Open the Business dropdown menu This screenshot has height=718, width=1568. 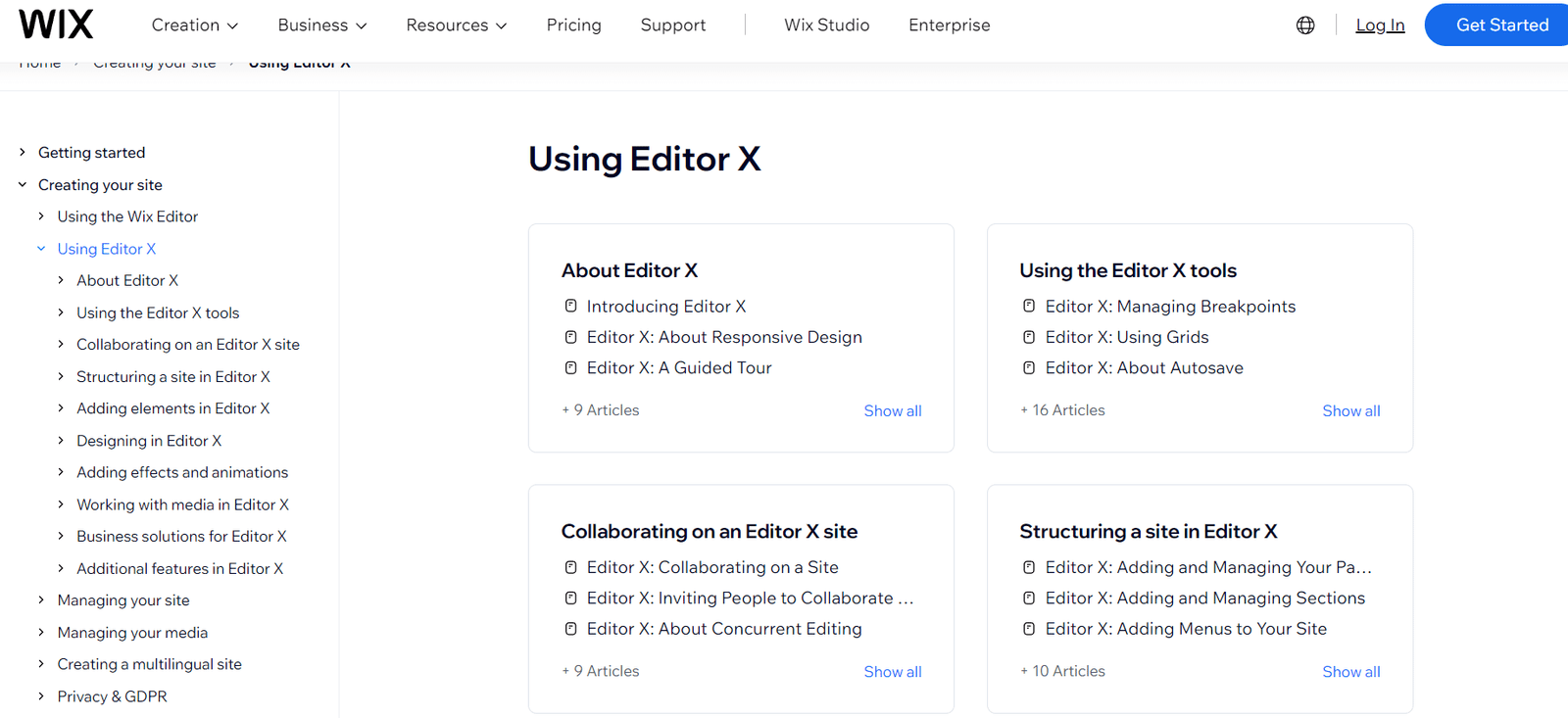click(x=322, y=25)
